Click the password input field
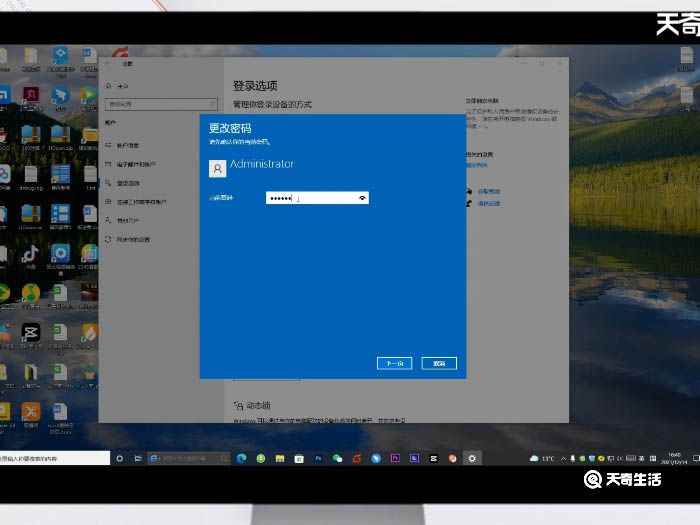The width and height of the screenshot is (700, 525). click(308, 198)
